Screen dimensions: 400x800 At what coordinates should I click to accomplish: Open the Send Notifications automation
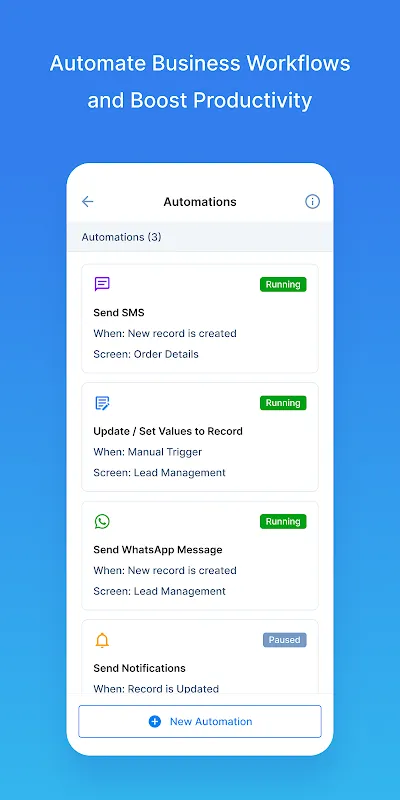click(200, 657)
